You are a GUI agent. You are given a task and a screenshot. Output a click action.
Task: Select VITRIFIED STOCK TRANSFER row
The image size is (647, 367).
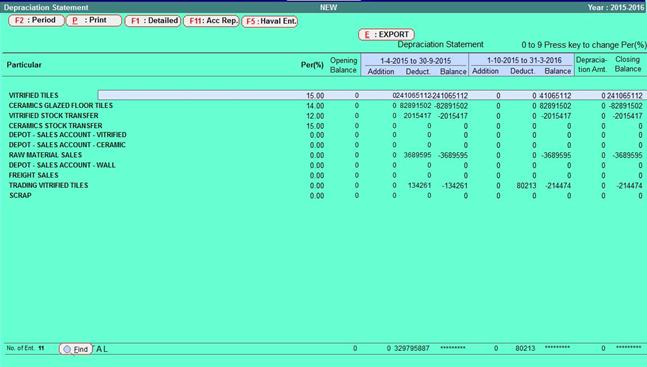pos(325,116)
